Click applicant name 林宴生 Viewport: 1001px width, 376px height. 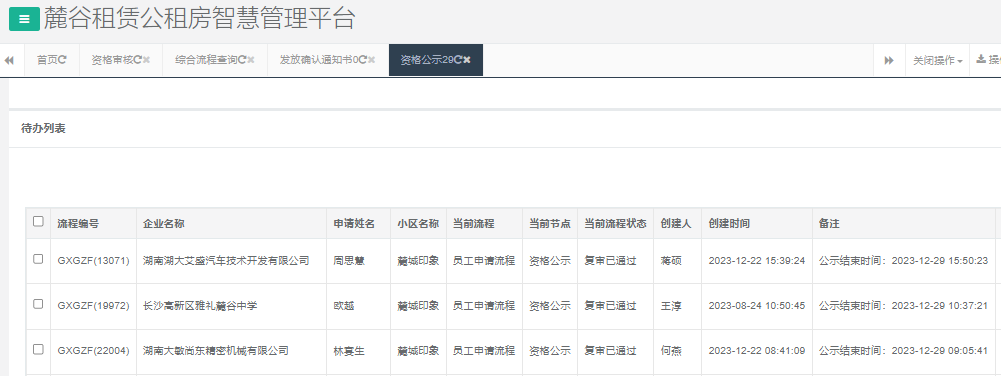349,350
